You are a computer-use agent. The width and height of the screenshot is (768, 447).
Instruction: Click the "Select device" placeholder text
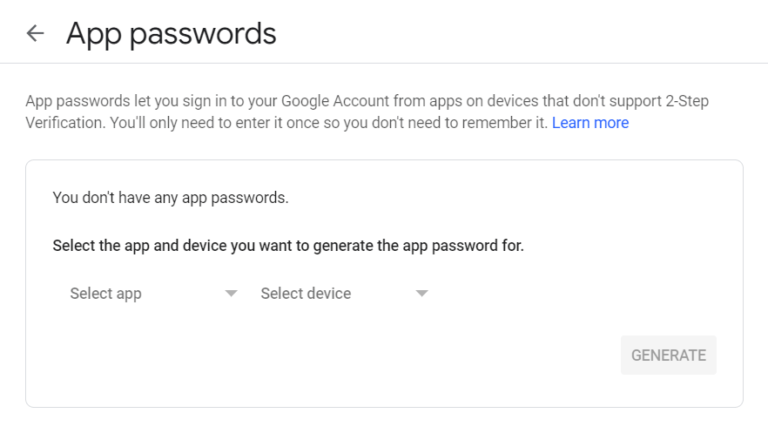point(306,294)
